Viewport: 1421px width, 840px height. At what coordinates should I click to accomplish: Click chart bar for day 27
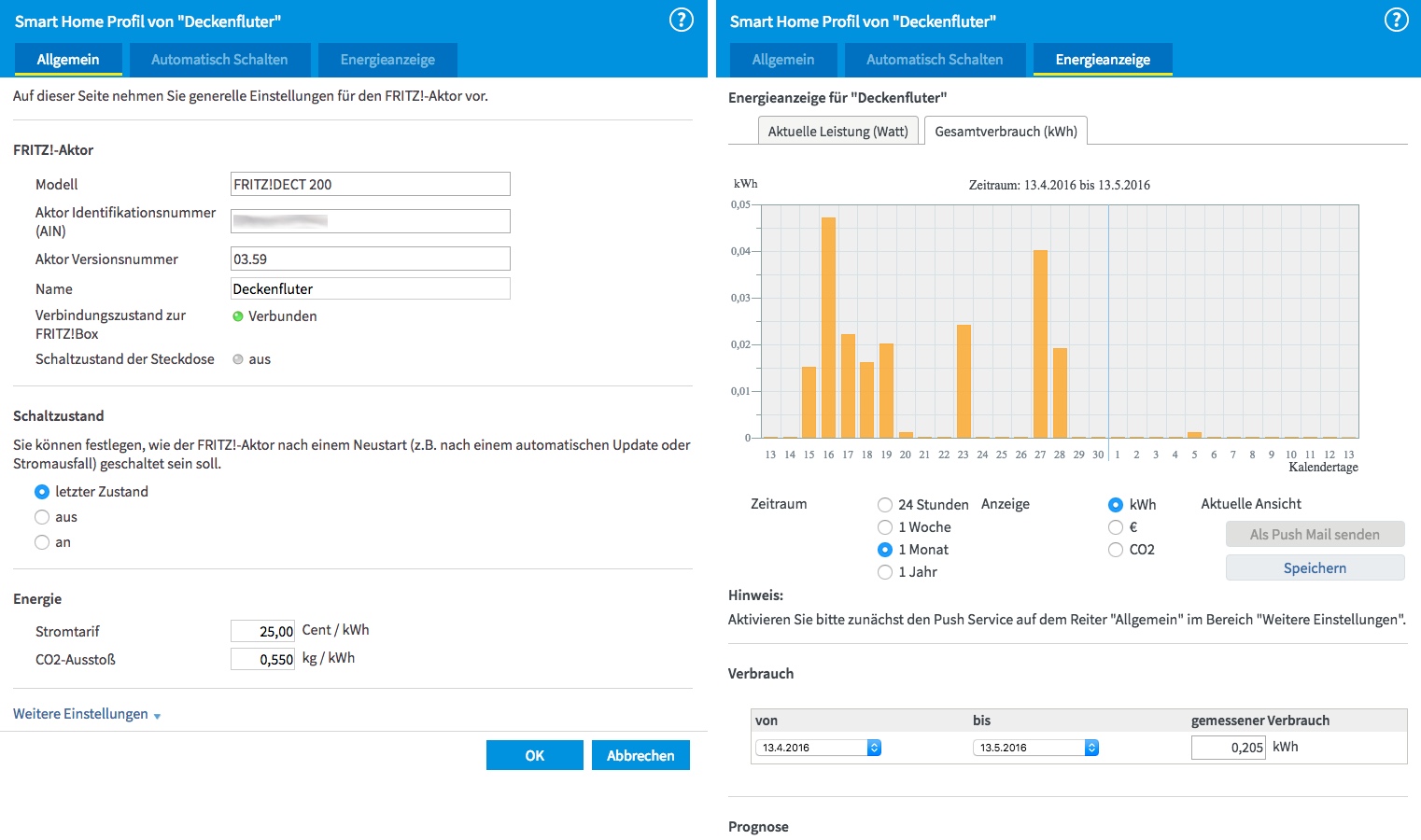click(x=1040, y=344)
